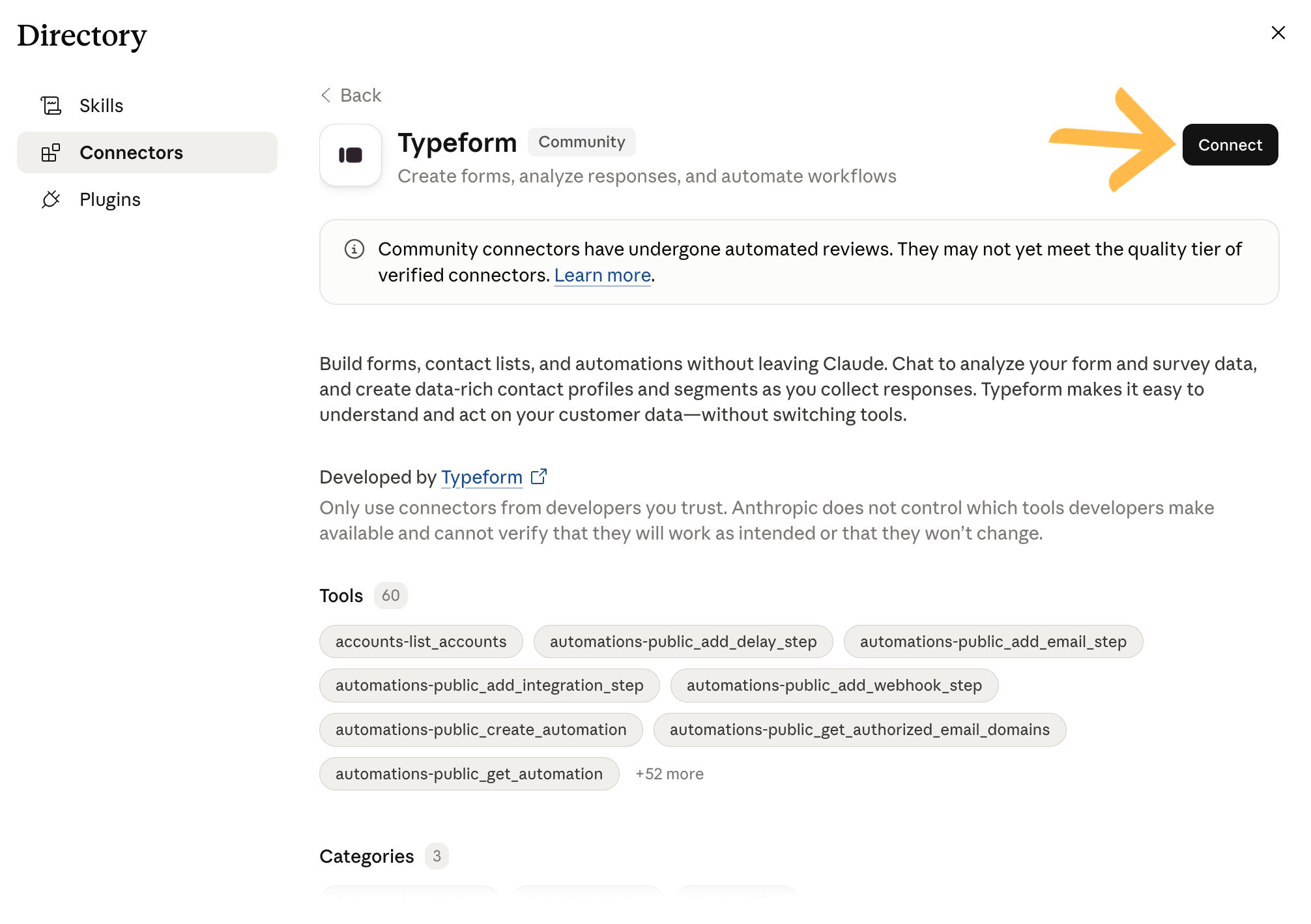1311x924 pixels.
Task: Click the Community badge next to Typeform
Action: (x=582, y=142)
